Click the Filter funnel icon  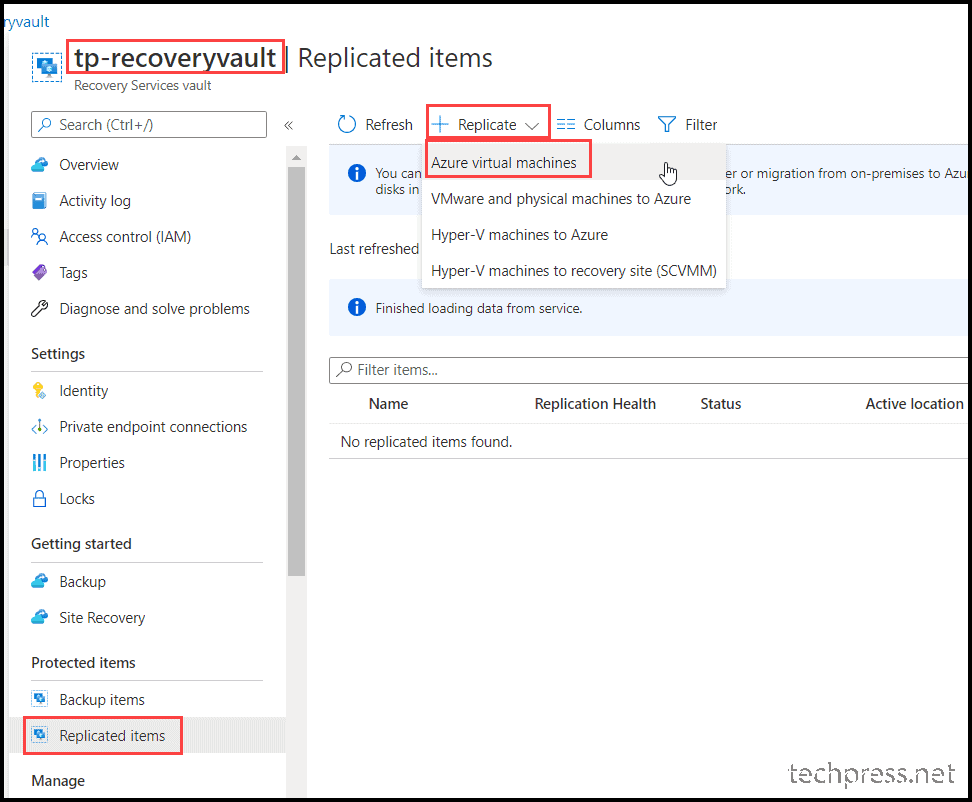point(666,125)
